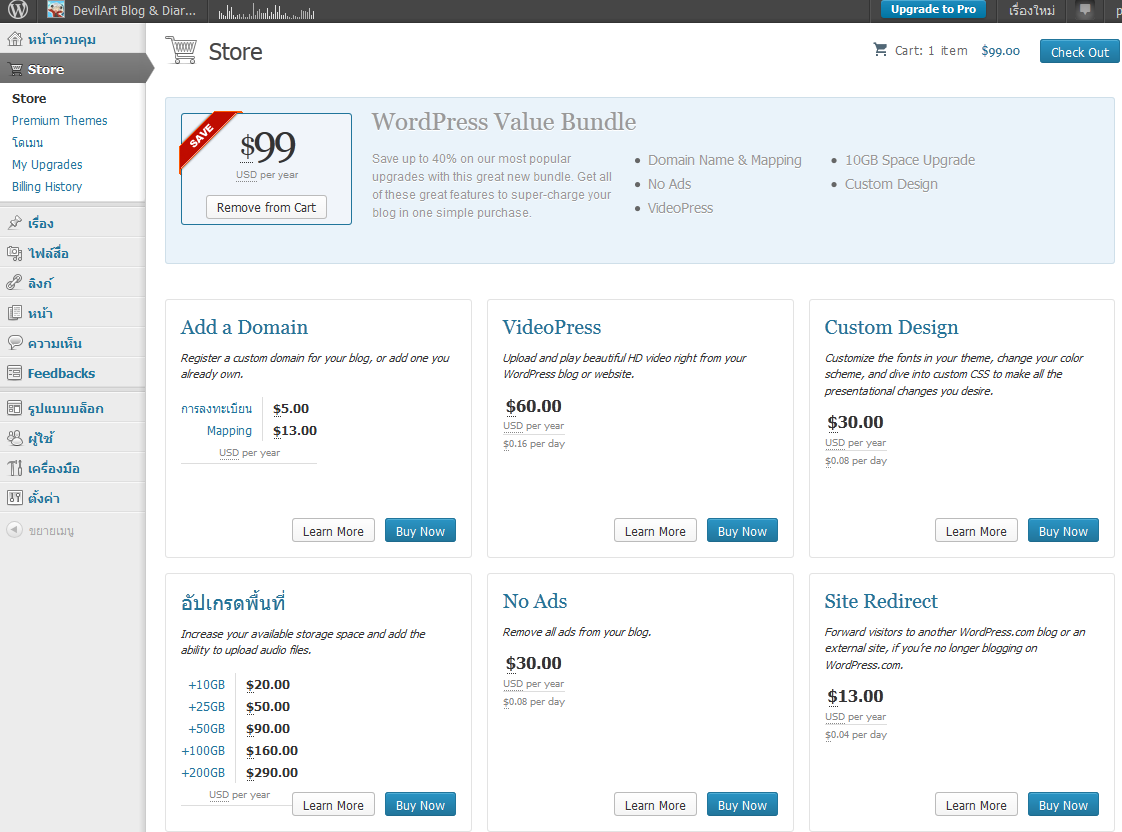Click the small cart icon beside Cart total
Image resolution: width=1122 pixels, height=832 pixels.
click(880, 50)
